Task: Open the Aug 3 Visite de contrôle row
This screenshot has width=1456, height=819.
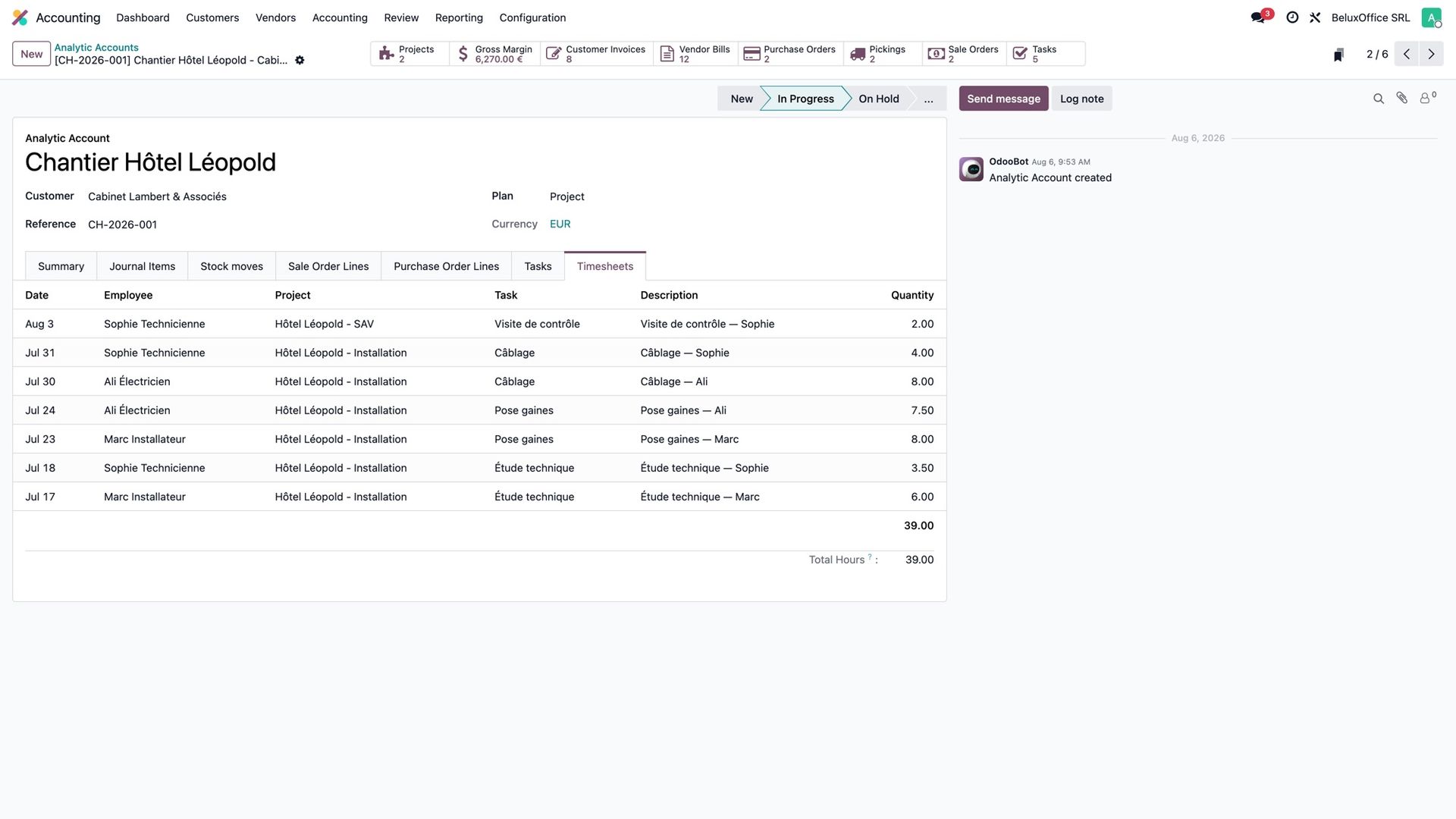Action: coord(479,324)
